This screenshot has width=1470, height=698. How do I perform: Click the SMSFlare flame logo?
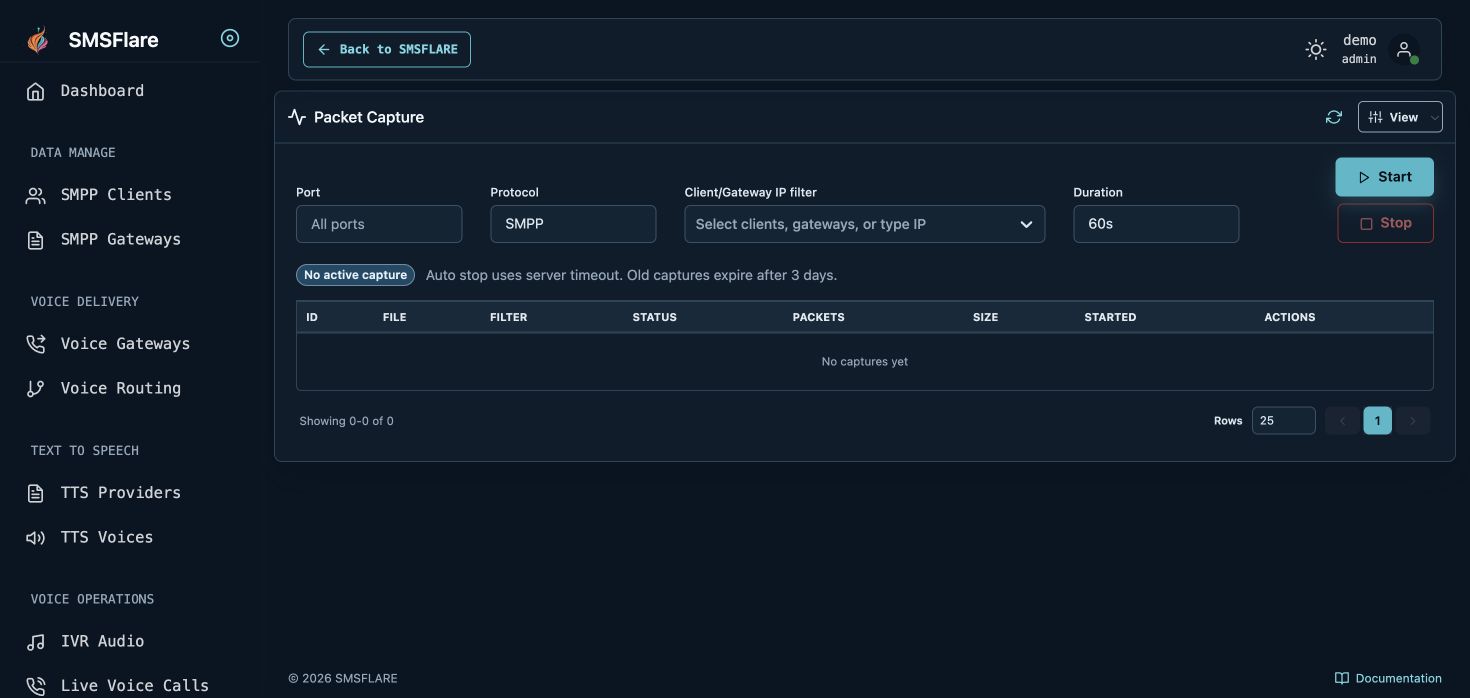(37, 40)
